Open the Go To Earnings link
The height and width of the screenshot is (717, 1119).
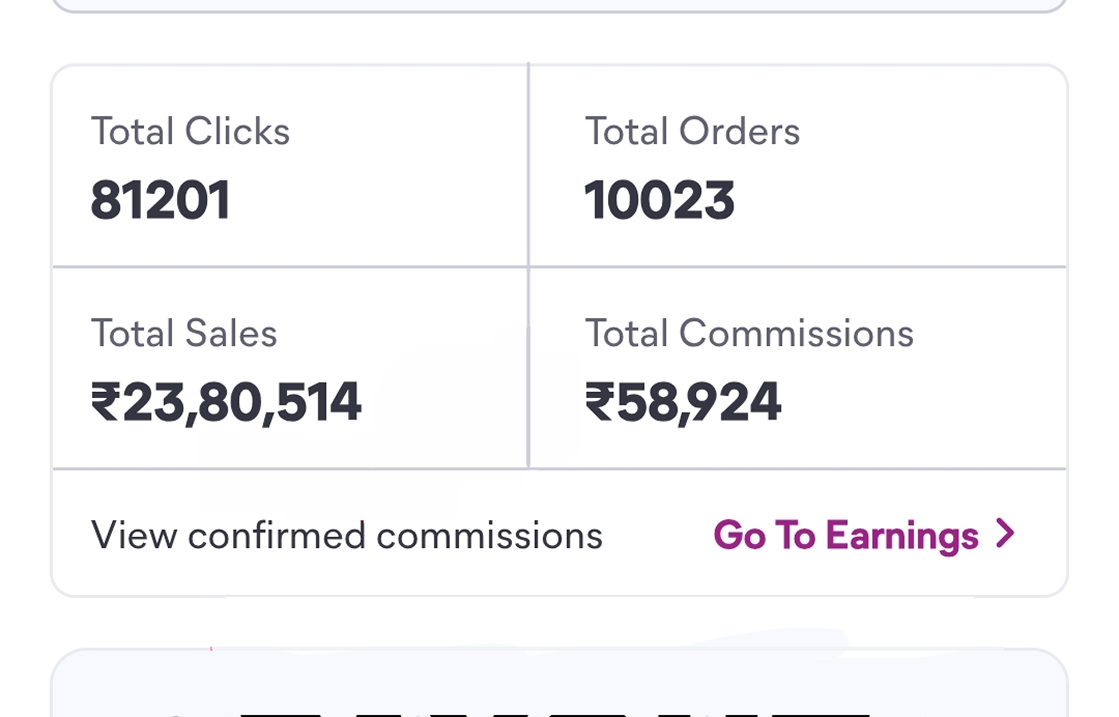click(845, 536)
